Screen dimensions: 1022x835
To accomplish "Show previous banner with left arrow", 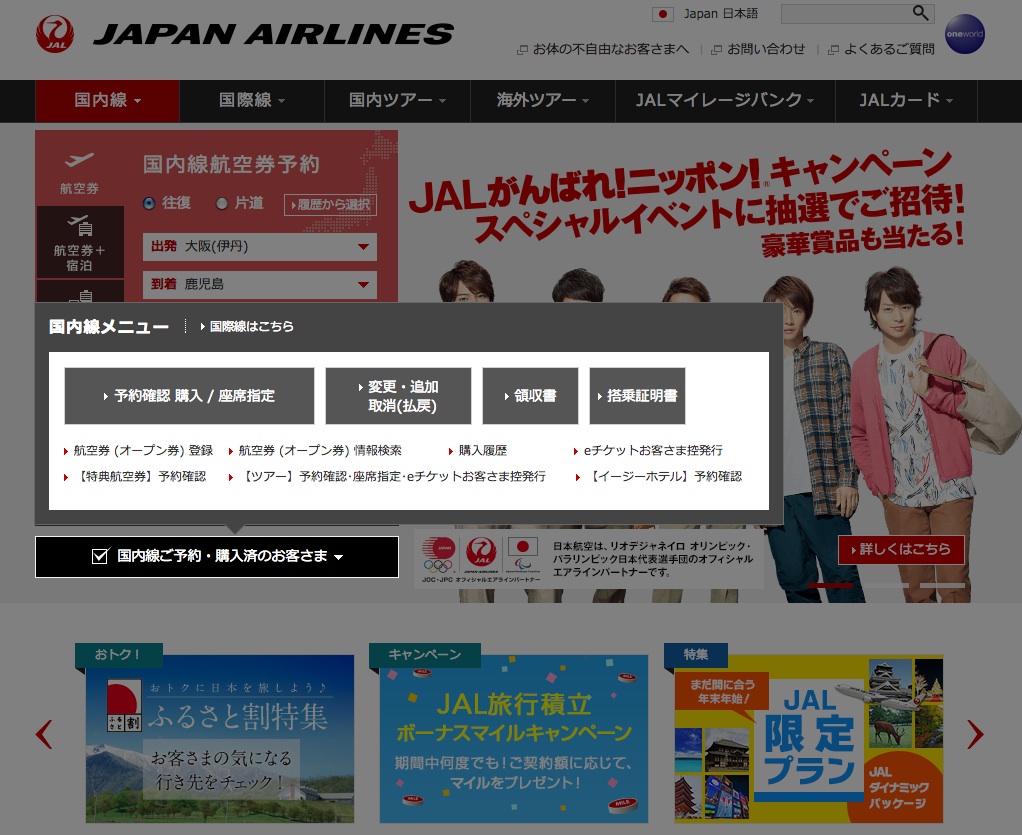I will pyautogui.click(x=44, y=735).
